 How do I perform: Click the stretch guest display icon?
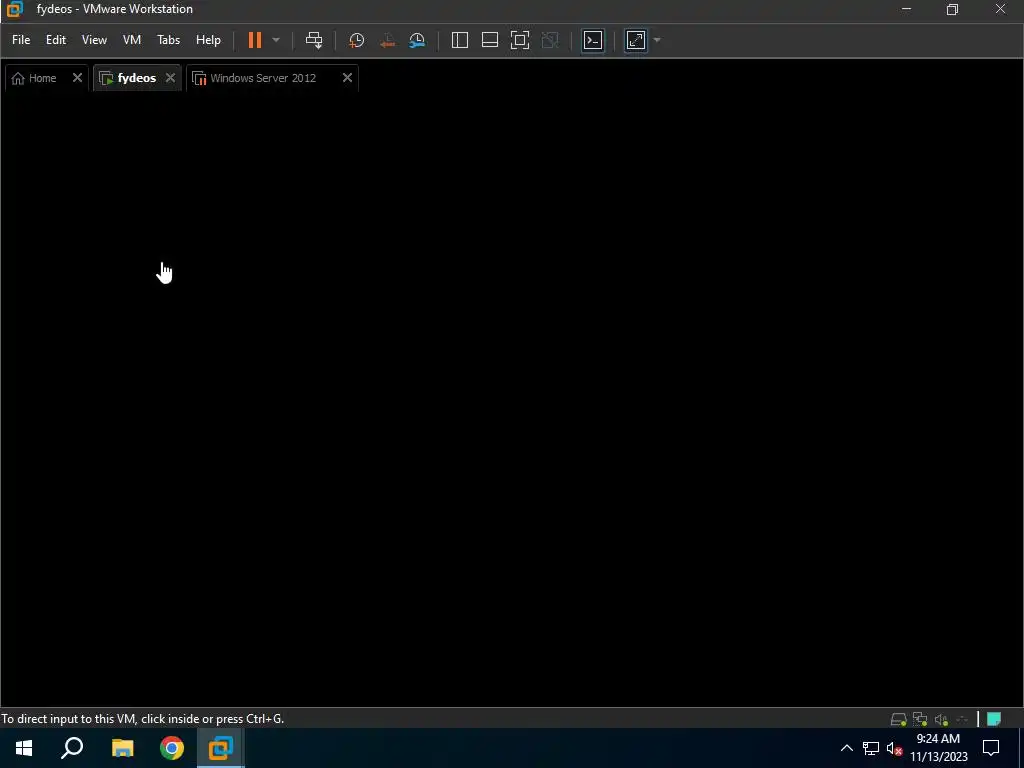click(636, 40)
